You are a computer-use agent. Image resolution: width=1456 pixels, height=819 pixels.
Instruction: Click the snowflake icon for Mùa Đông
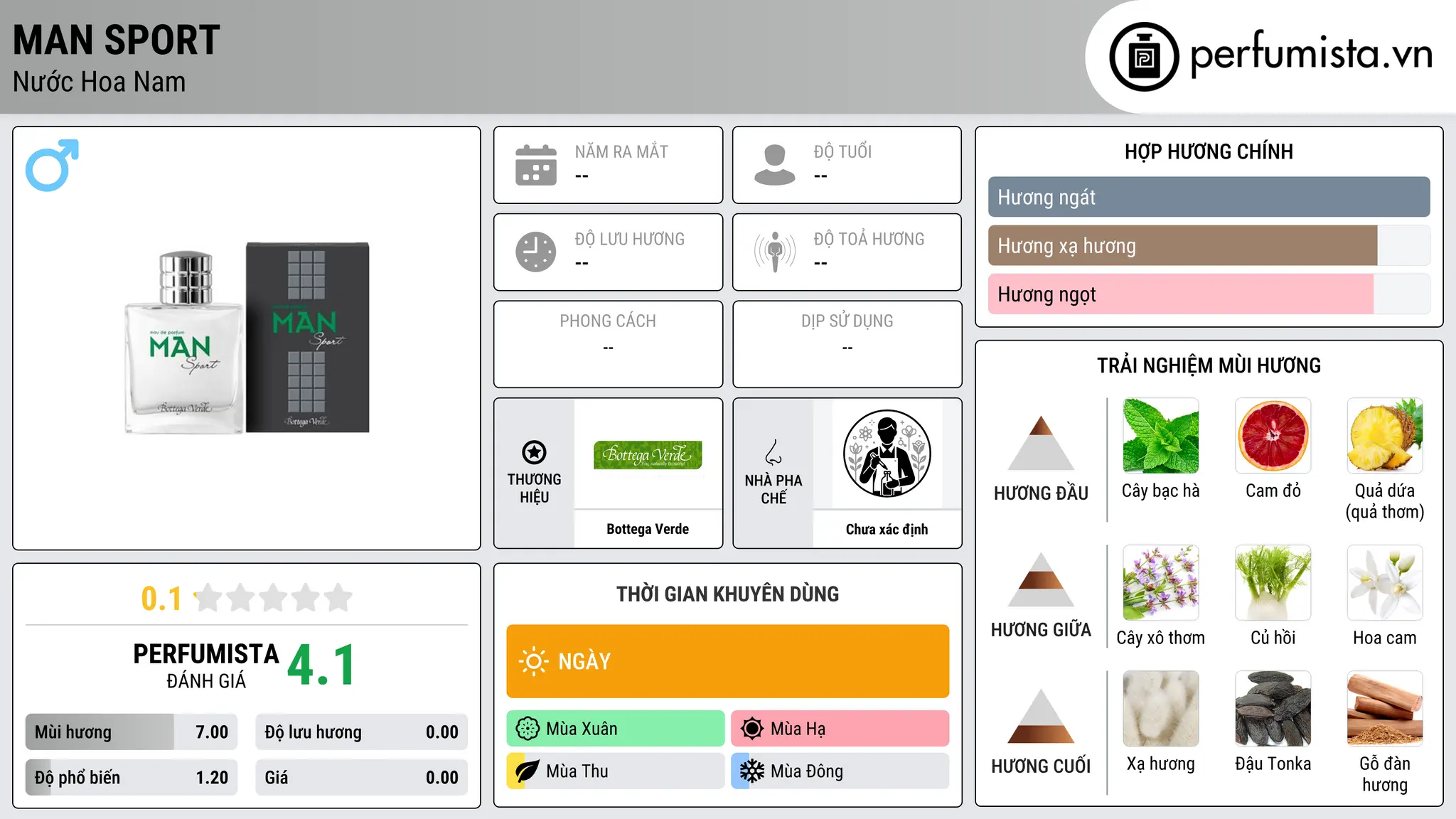(x=752, y=771)
